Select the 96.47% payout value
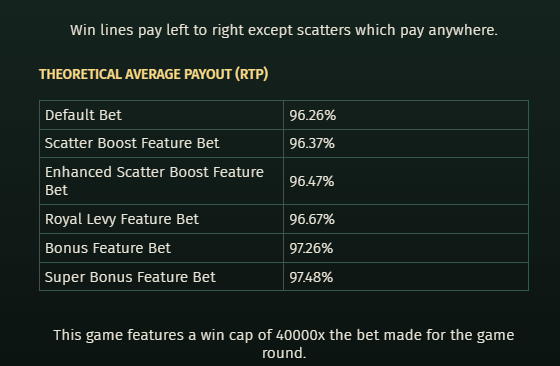 (x=312, y=181)
